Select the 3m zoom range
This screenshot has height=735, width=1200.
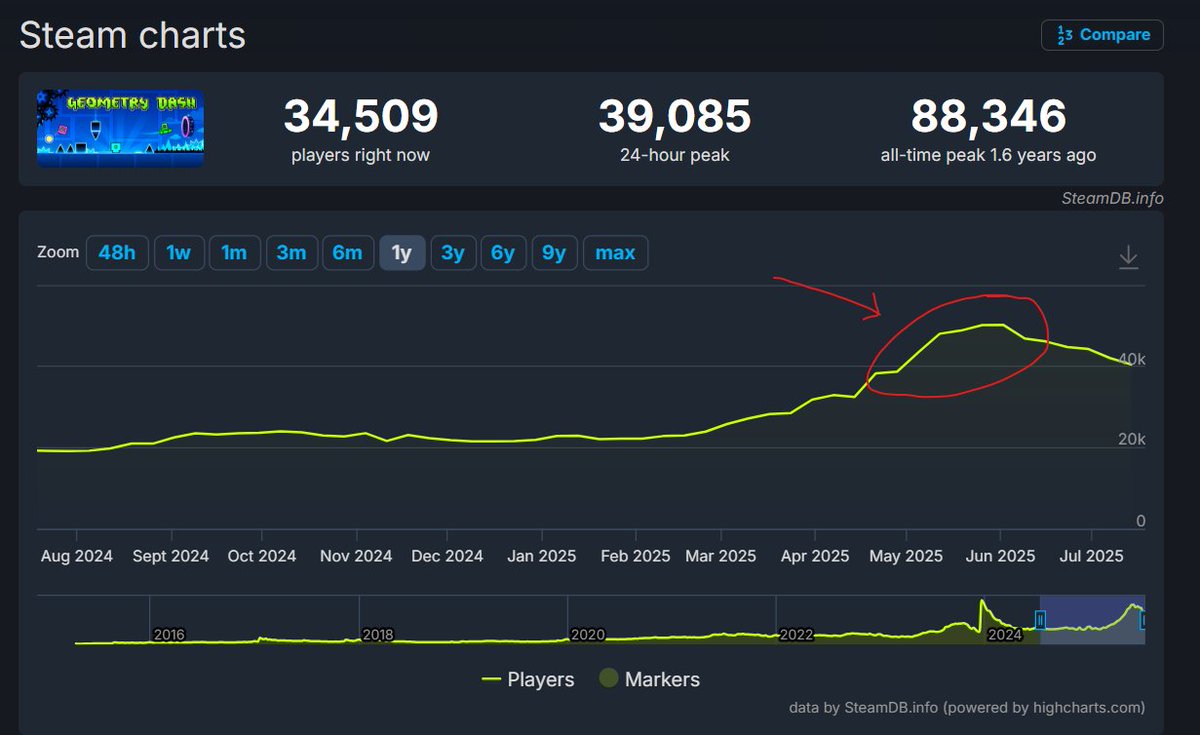coord(291,253)
